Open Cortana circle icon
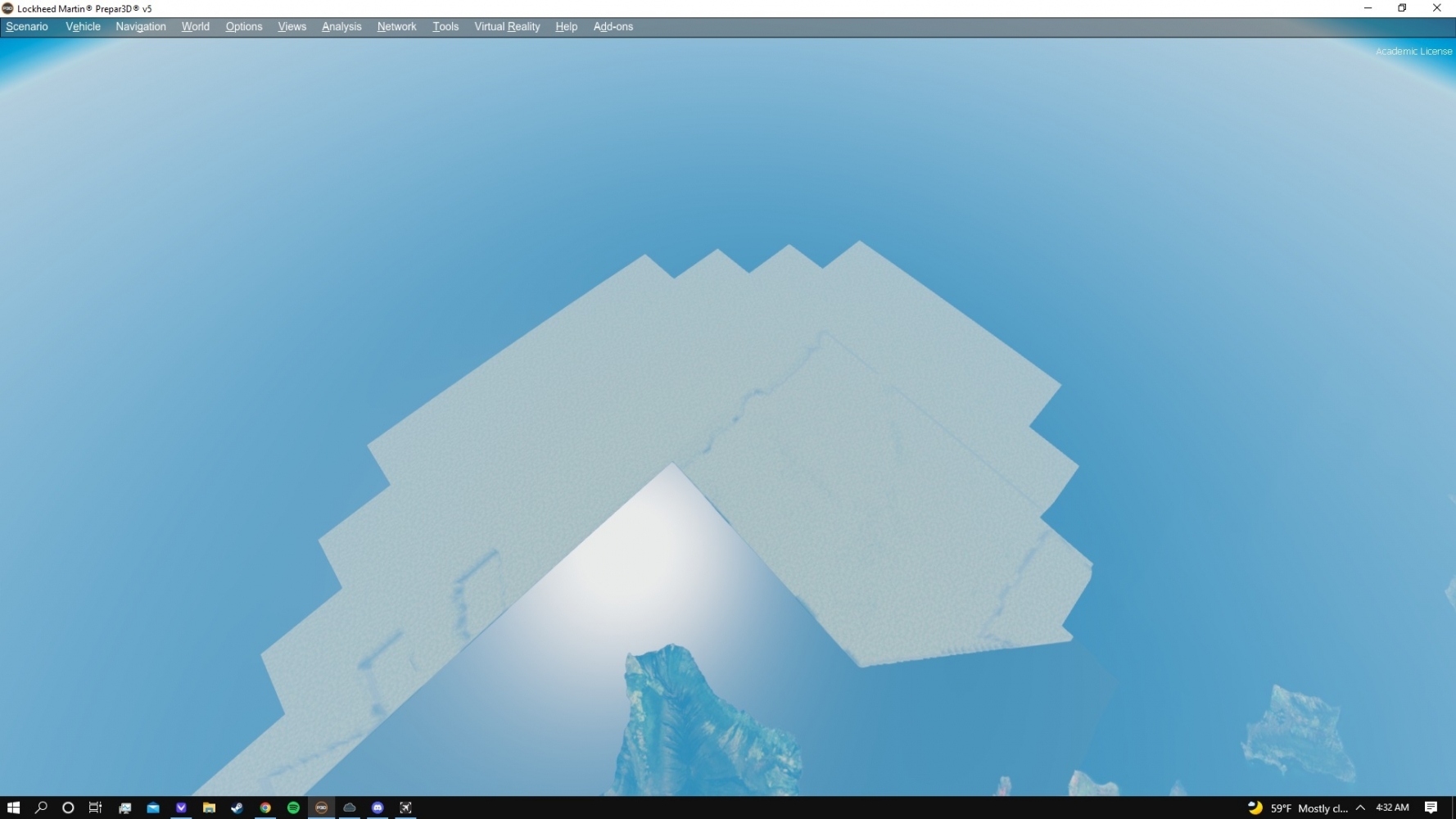Image resolution: width=1456 pixels, height=819 pixels. tap(68, 808)
